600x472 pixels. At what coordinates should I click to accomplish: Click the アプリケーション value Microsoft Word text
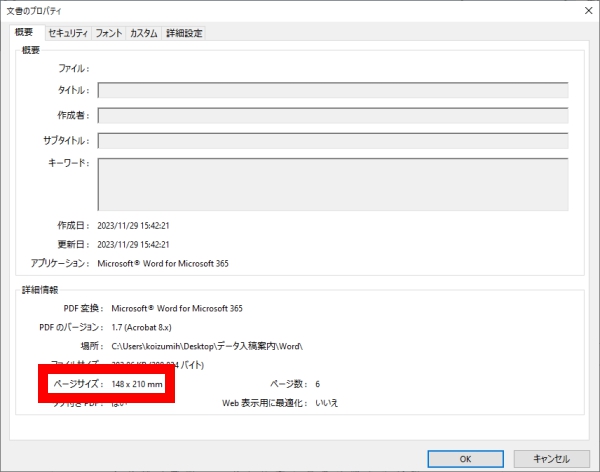[x=168, y=263]
